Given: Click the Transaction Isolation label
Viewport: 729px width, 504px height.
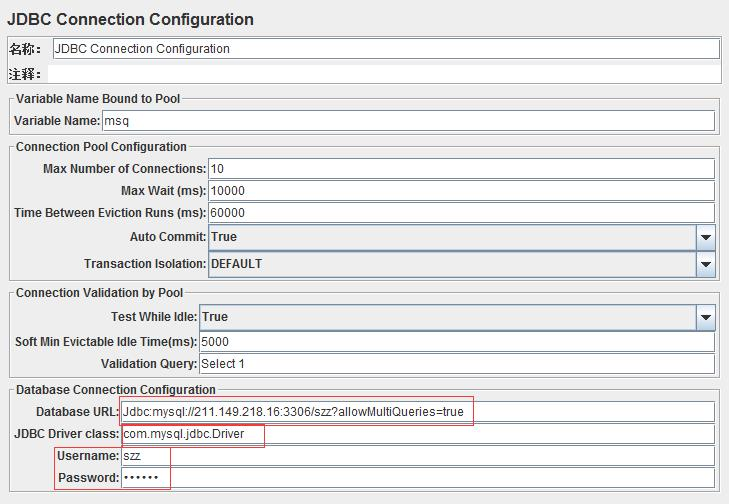Looking at the screenshot, I should point(145,264).
